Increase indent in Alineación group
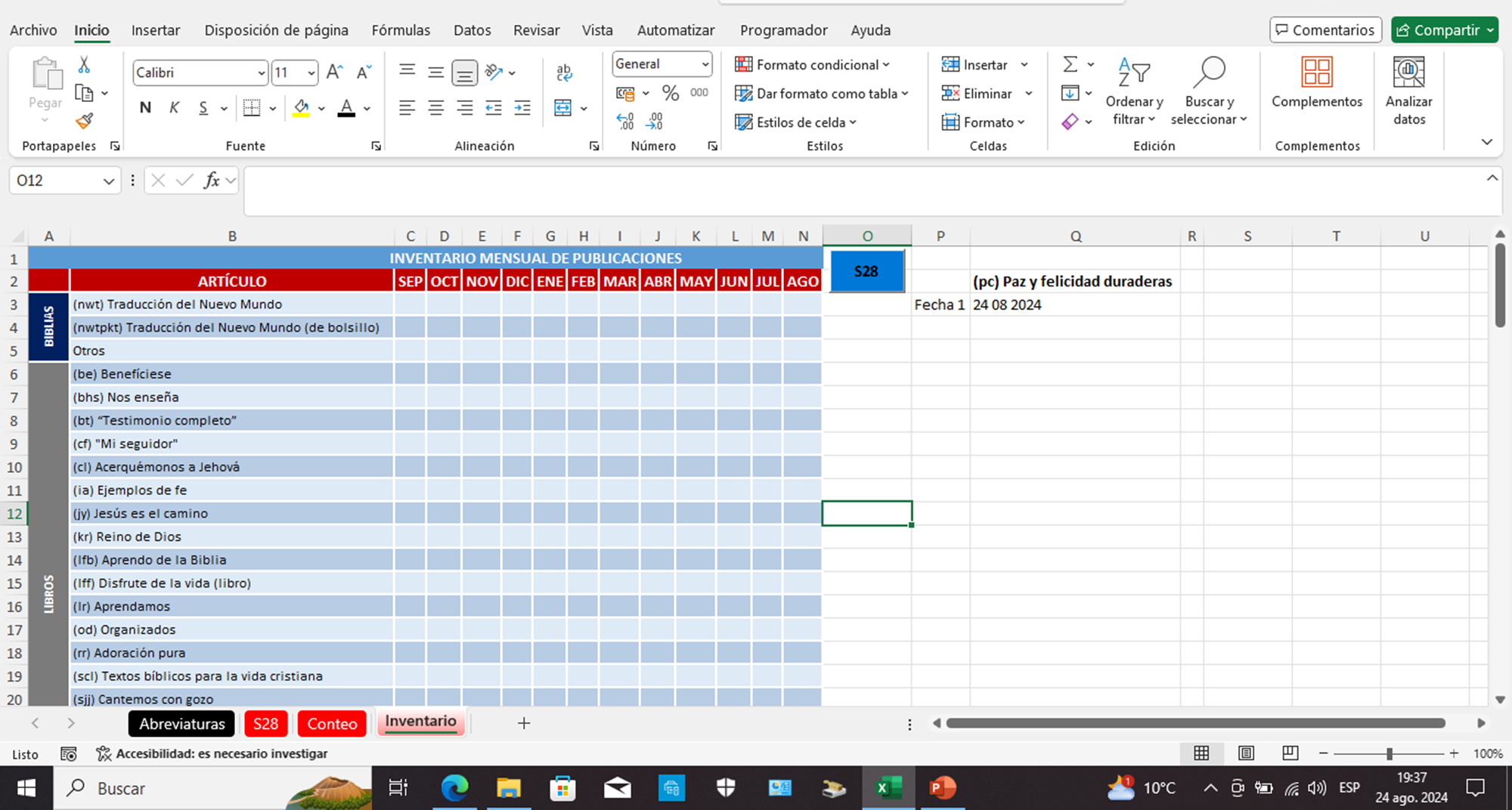The width and height of the screenshot is (1512, 810). point(522,108)
